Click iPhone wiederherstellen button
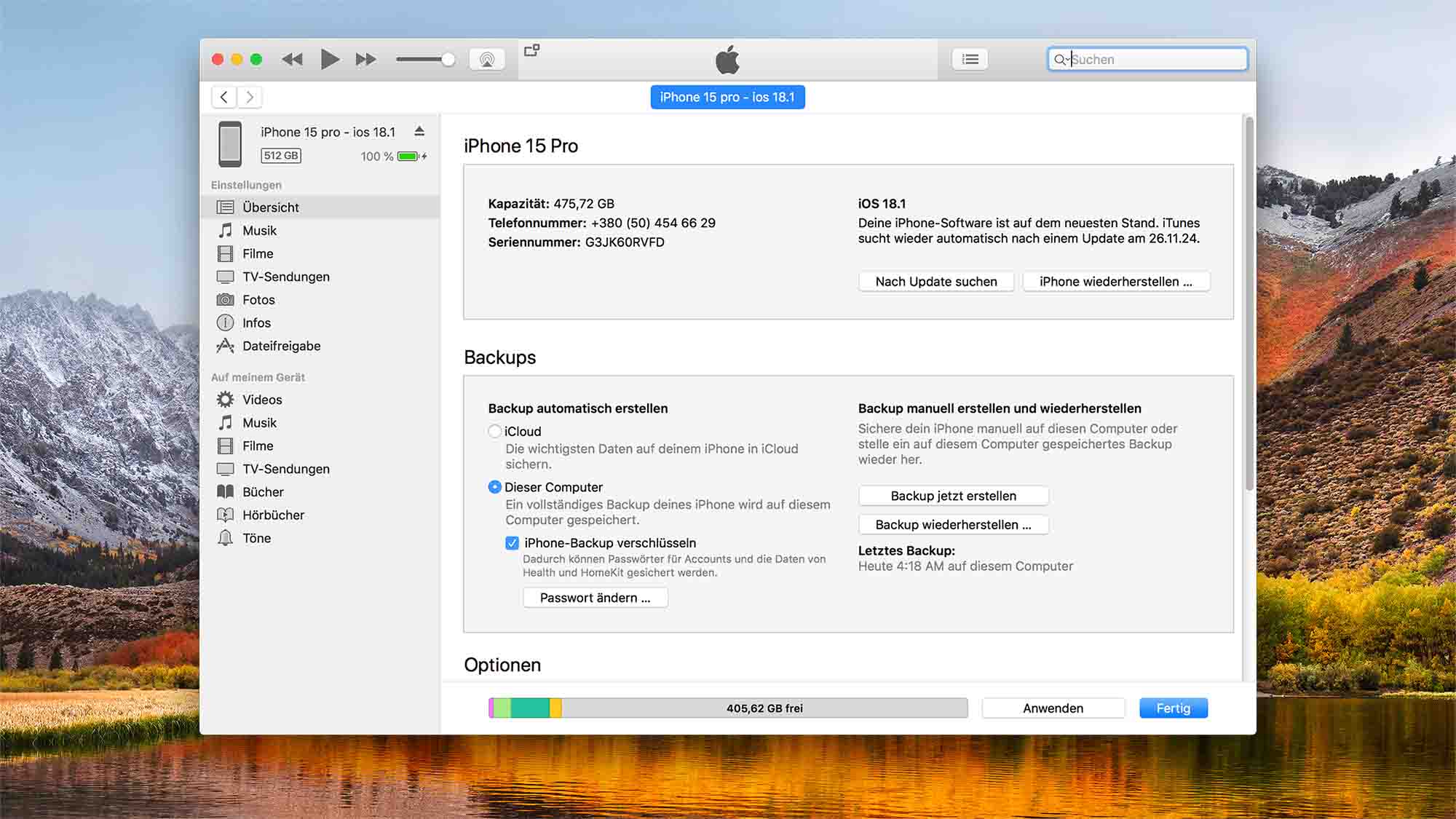 coord(1116,282)
